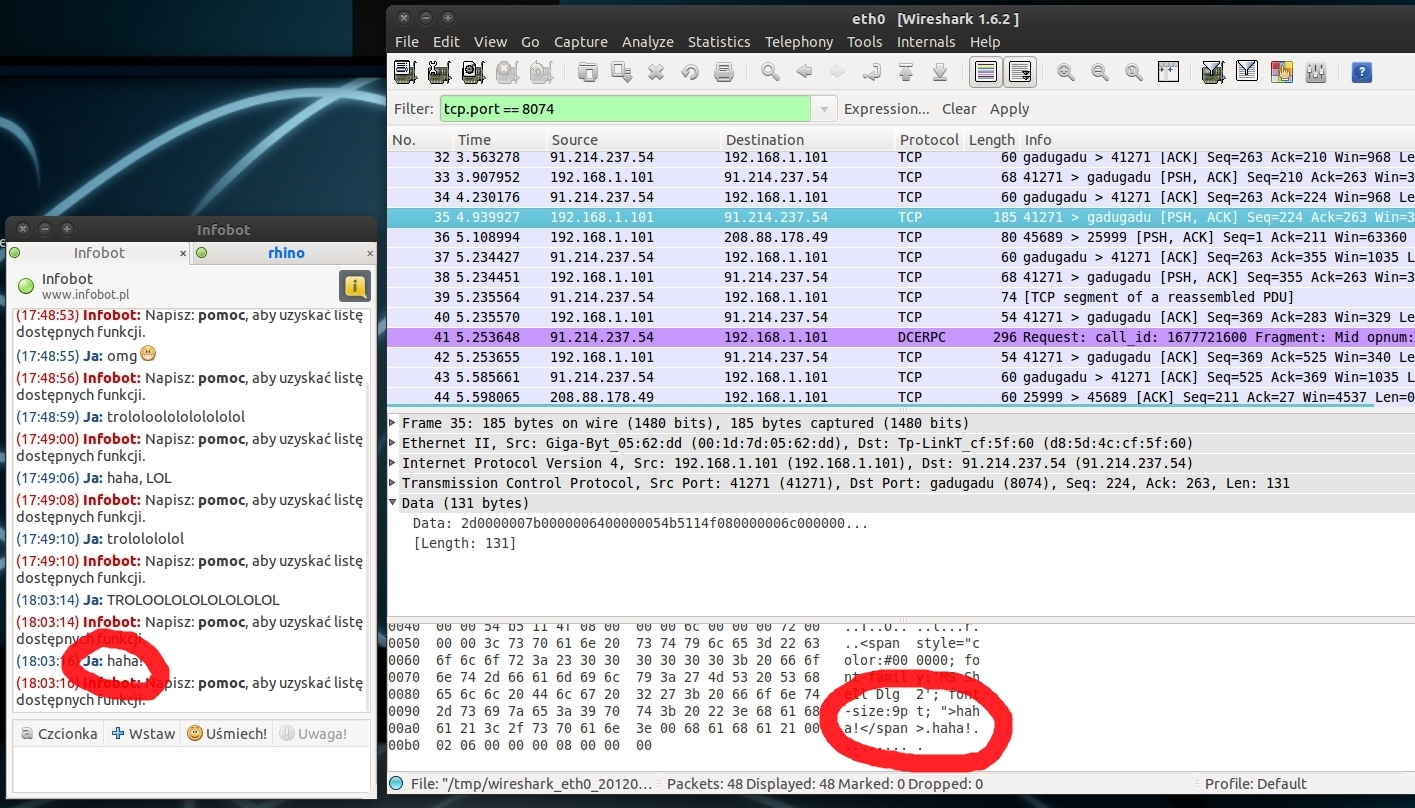
Task: Open the Capture menu
Action: coord(581,42)
